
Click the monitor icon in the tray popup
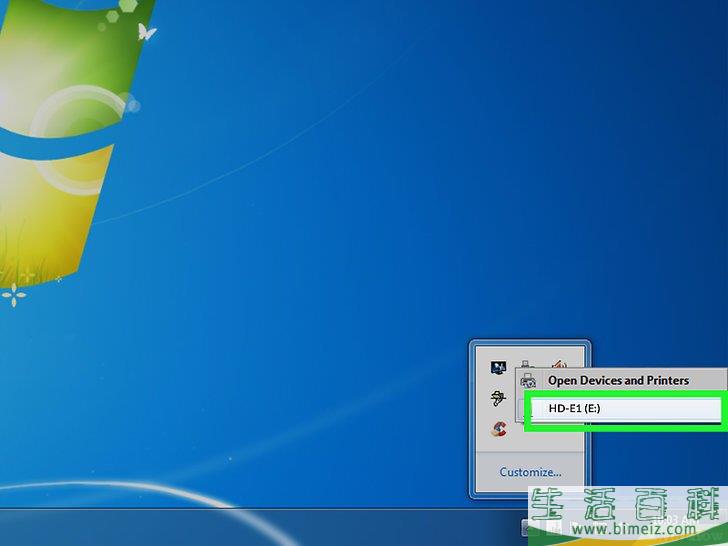[498, 367]
